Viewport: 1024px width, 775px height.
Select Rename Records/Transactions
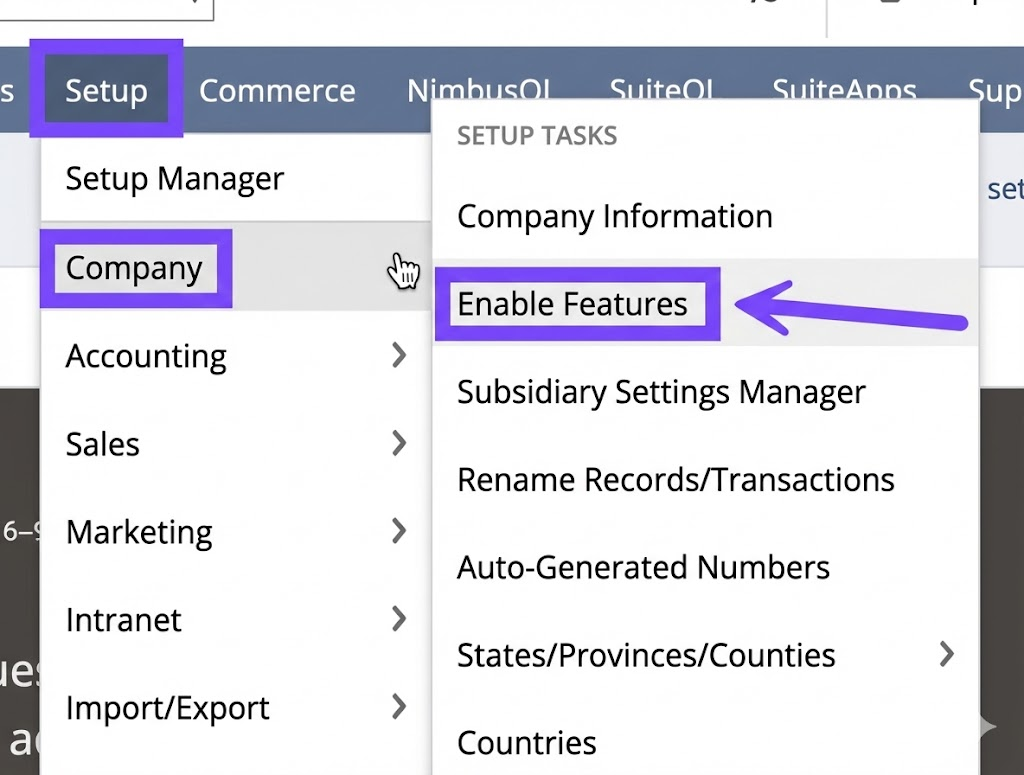[675, 480]
